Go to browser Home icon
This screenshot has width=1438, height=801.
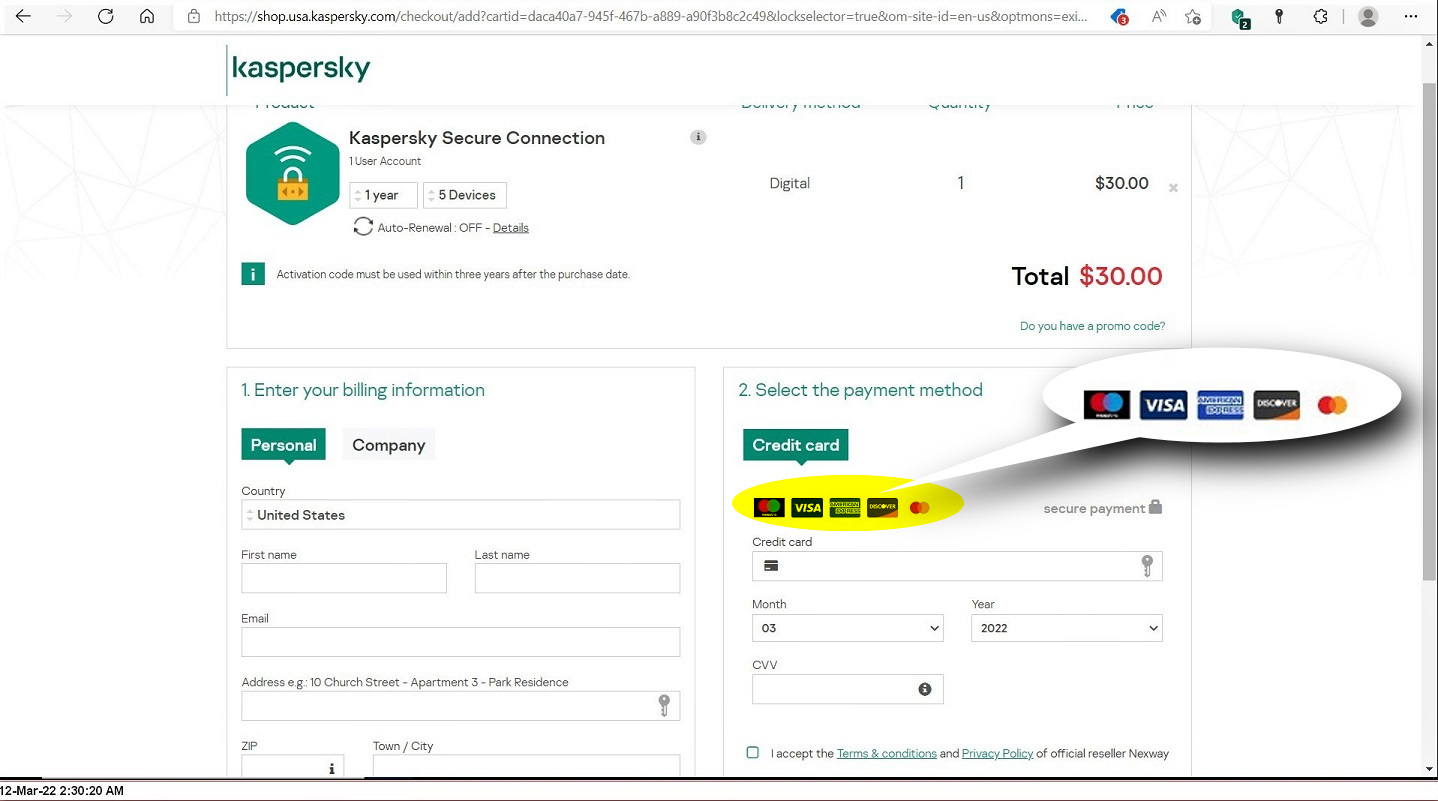point(147,16)
